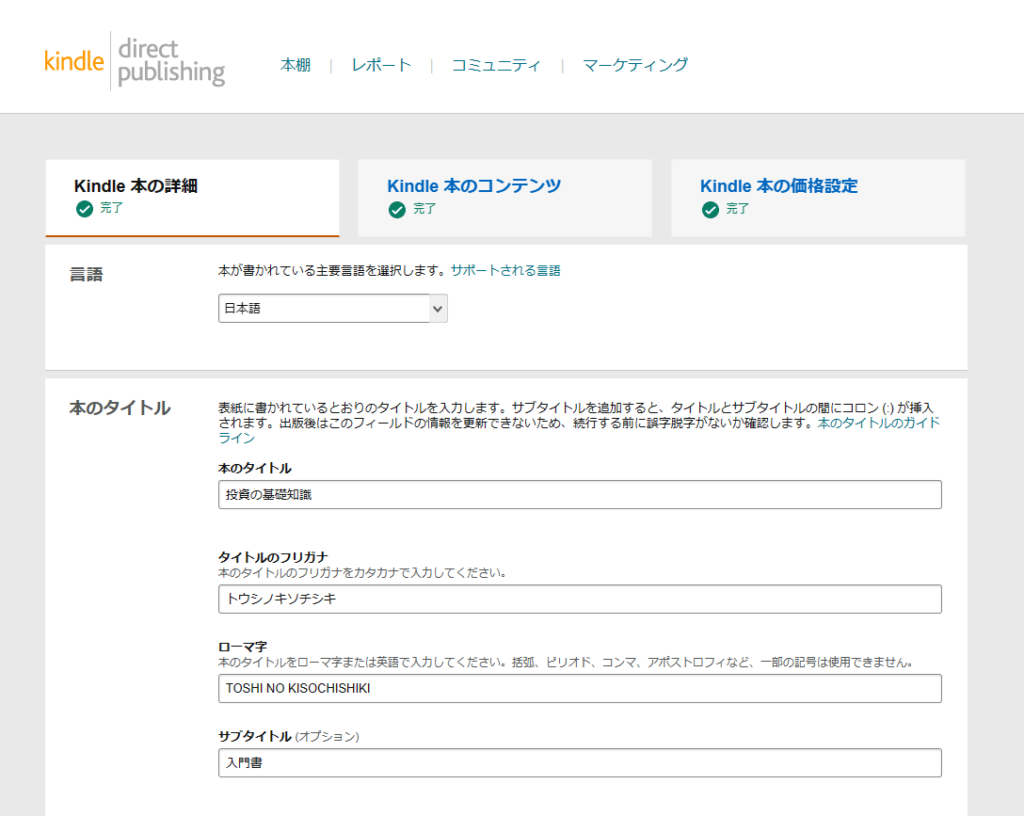Click the Kindle Direct Publishing logo
The image size is (1024, 816).
pos(135,62)
